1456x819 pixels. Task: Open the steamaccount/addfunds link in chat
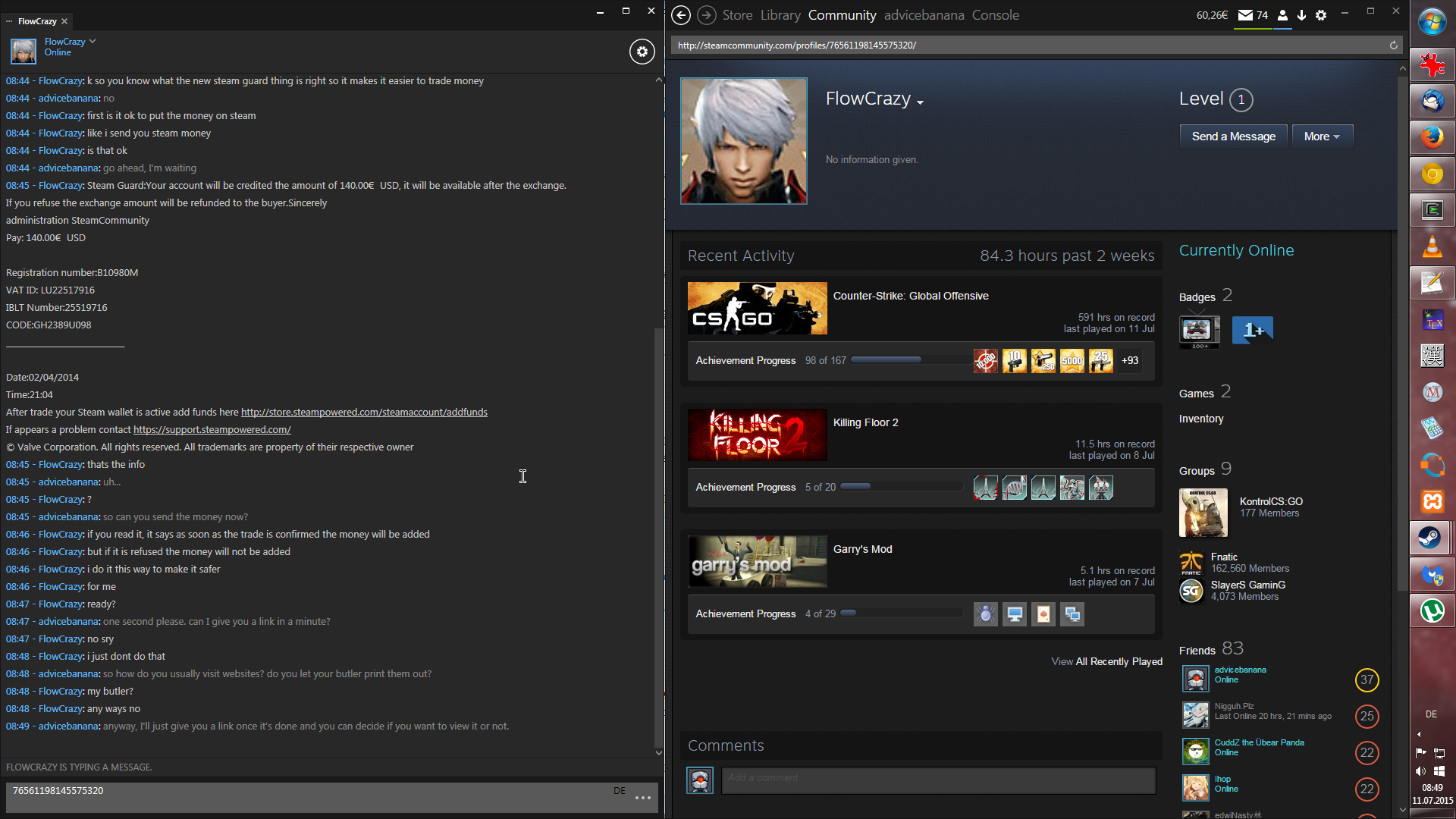364,413
